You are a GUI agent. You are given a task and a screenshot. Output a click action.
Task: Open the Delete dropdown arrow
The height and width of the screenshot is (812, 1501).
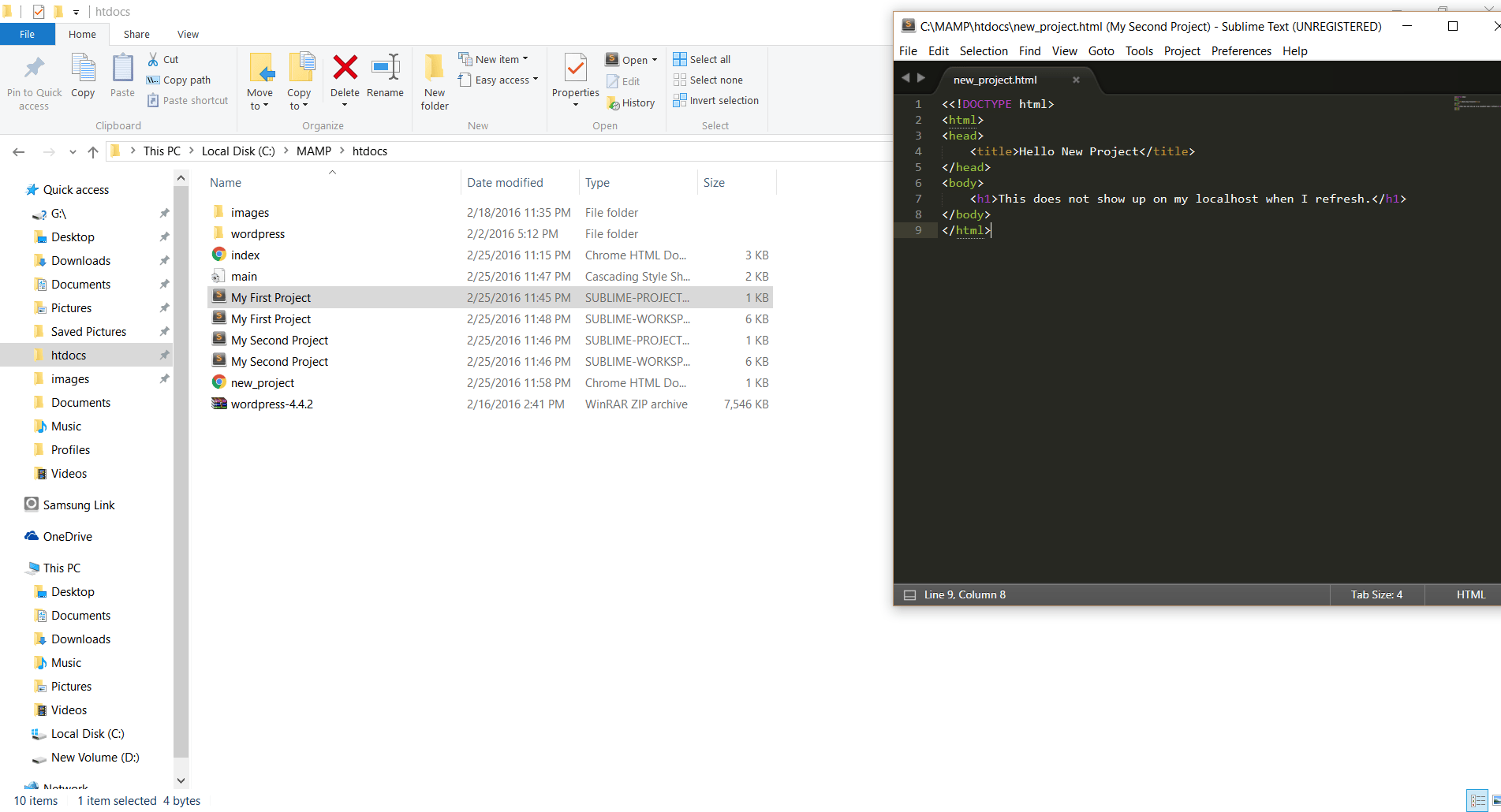coord(345,106)
